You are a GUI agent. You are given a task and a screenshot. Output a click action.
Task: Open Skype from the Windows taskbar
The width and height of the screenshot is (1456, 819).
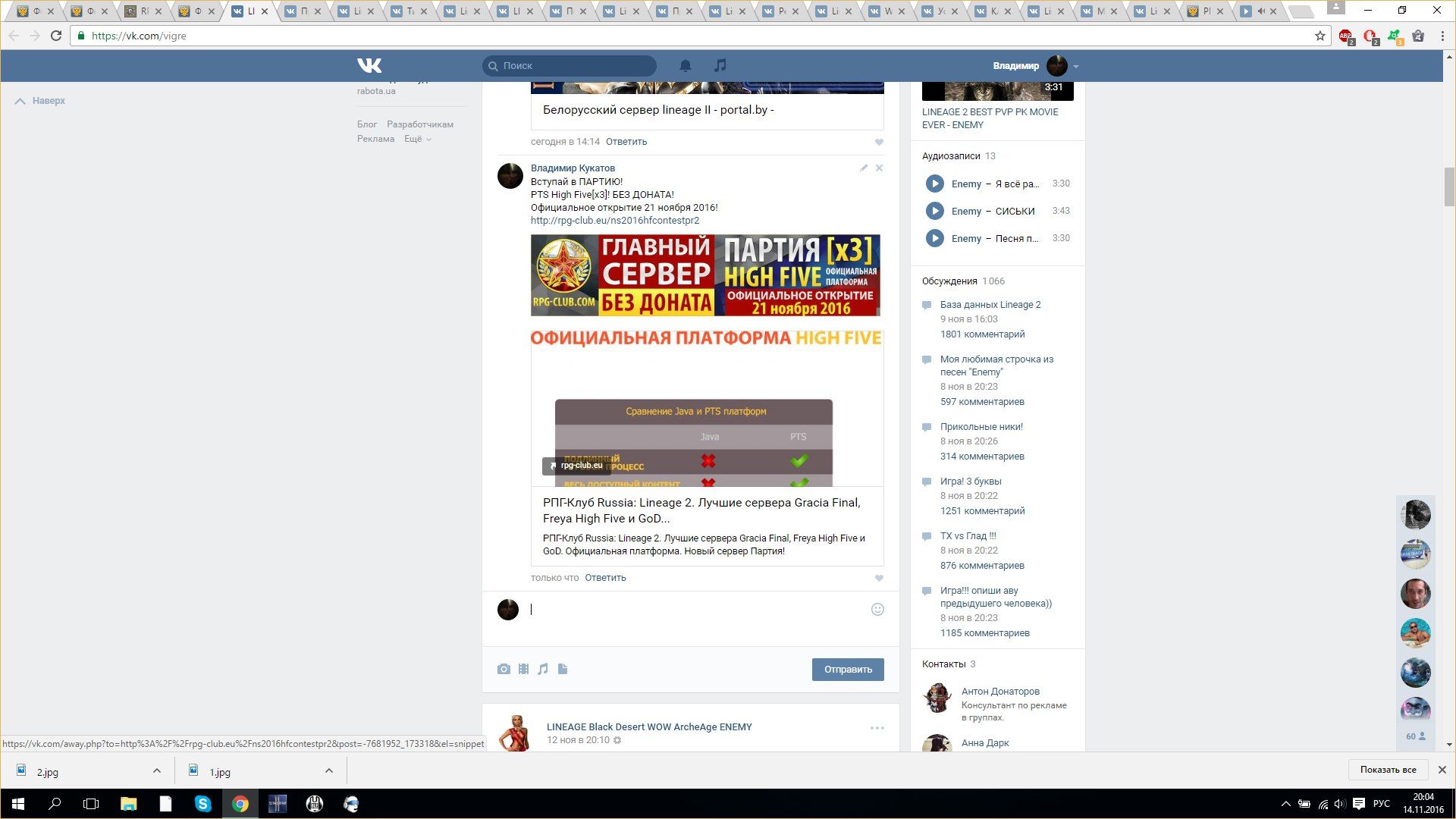point(202,804)
